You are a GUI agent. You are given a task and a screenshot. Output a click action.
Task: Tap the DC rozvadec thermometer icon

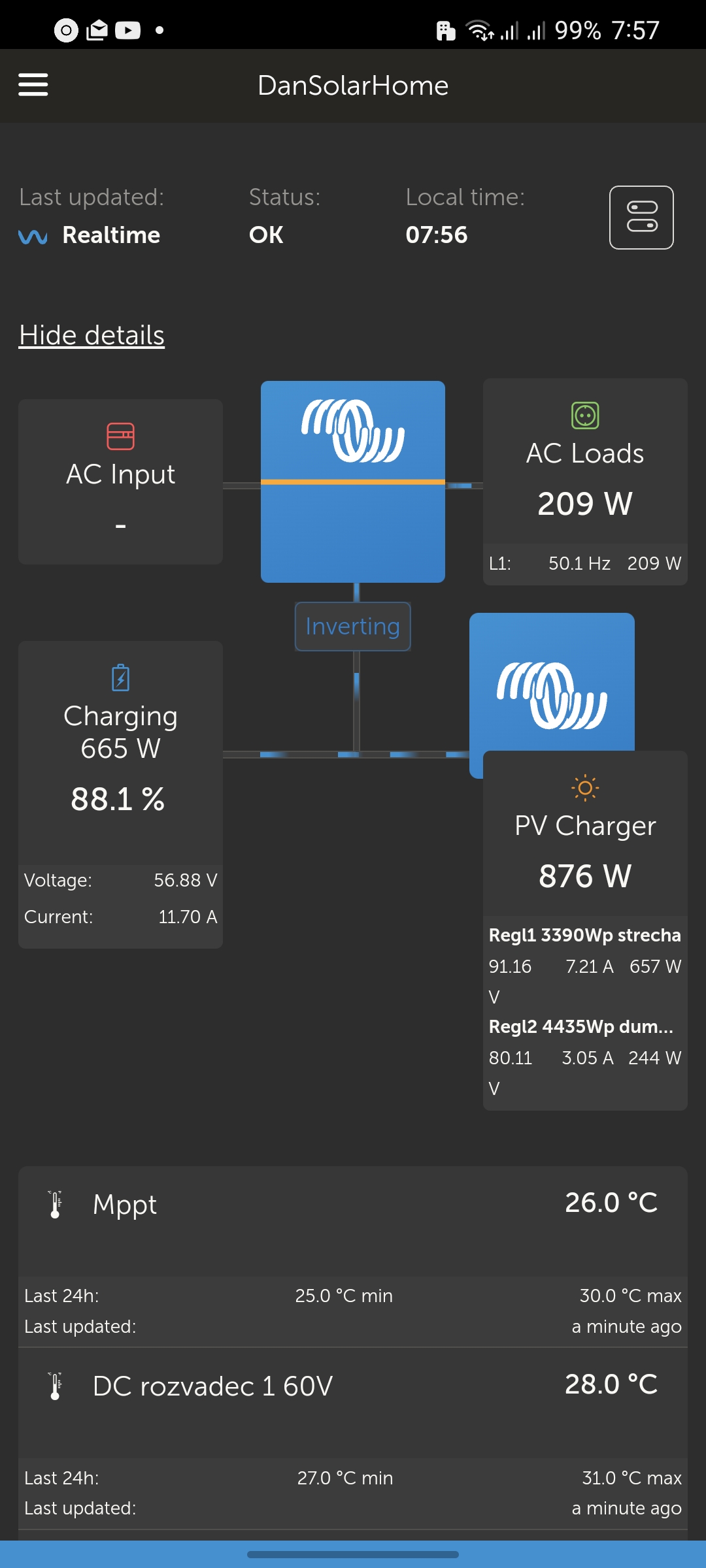pyautogui.click(x=56, y=1386)
